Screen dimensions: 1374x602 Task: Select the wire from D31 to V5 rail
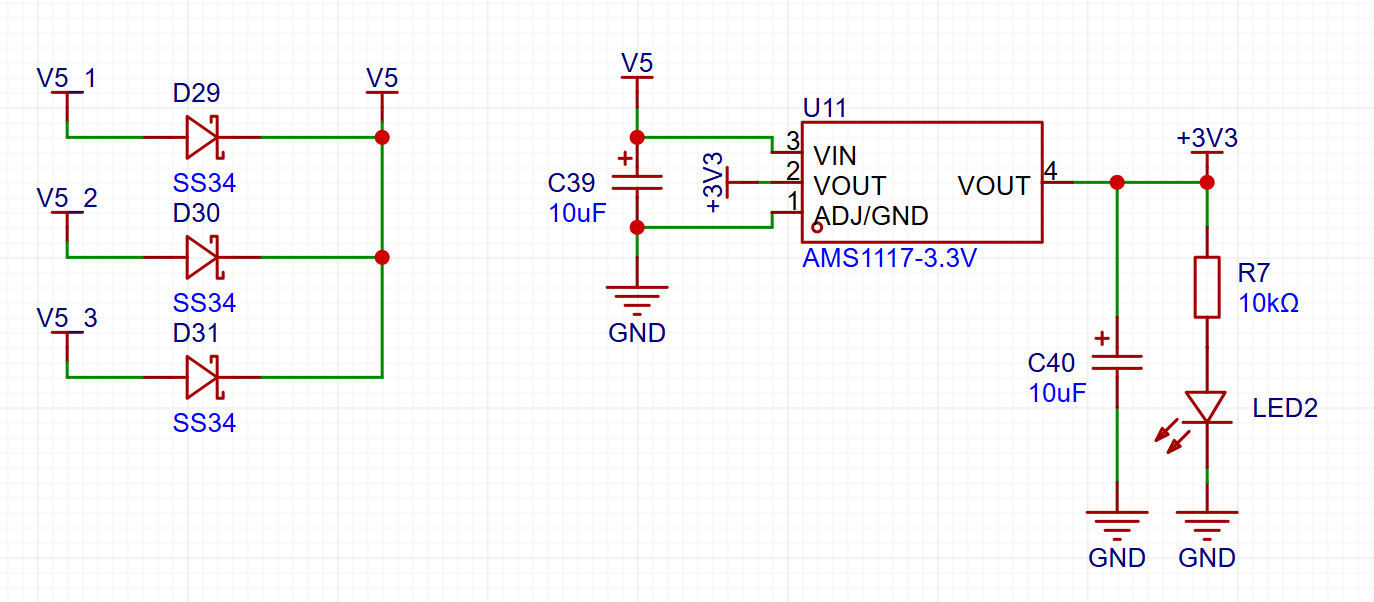[322, 377]
